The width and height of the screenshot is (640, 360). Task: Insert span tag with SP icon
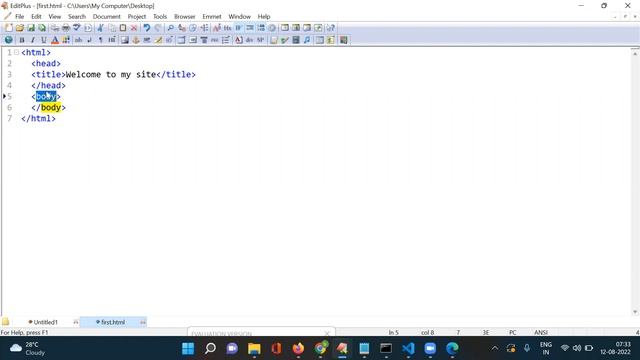pos(260,40)
